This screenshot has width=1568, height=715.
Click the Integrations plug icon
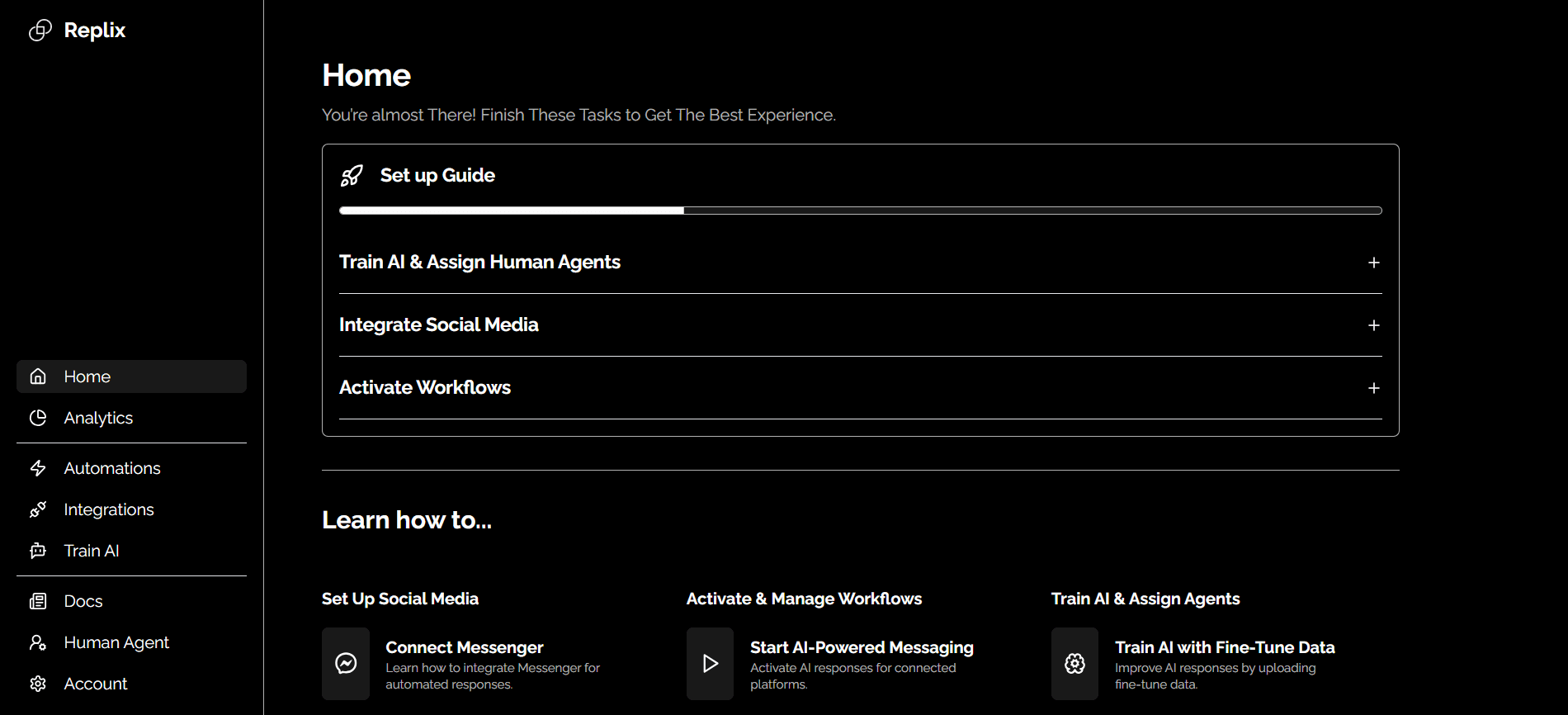tap(38, 509)
